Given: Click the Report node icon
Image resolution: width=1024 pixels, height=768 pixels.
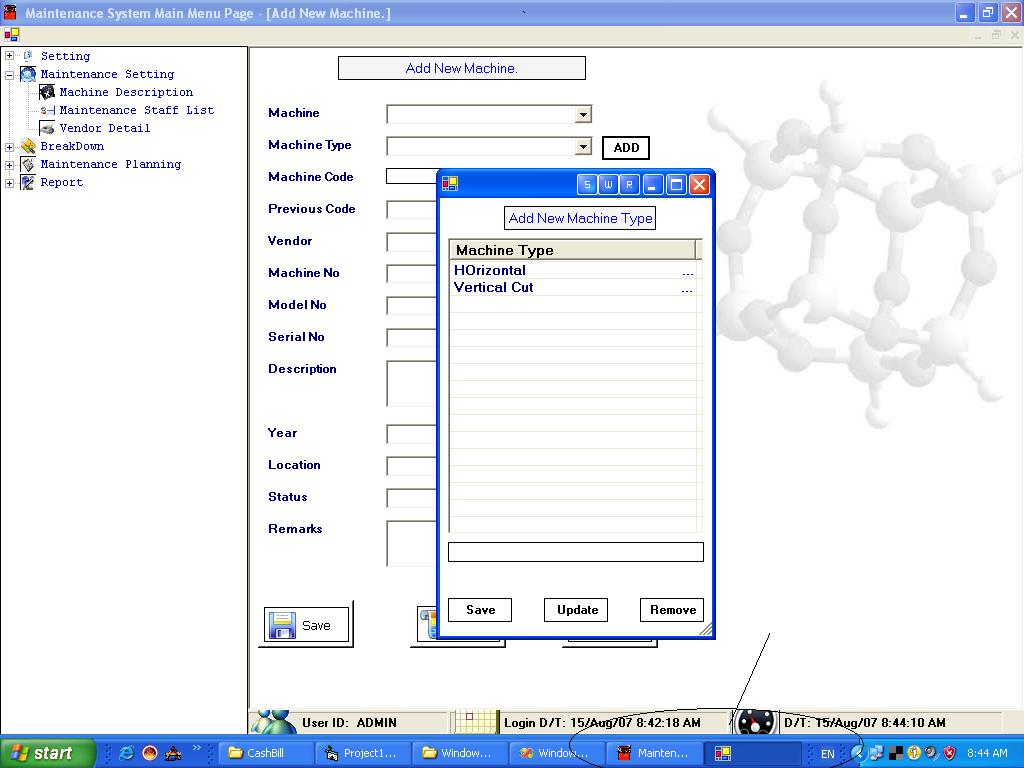Looking at the screenshot, I should tap(27, 182).
